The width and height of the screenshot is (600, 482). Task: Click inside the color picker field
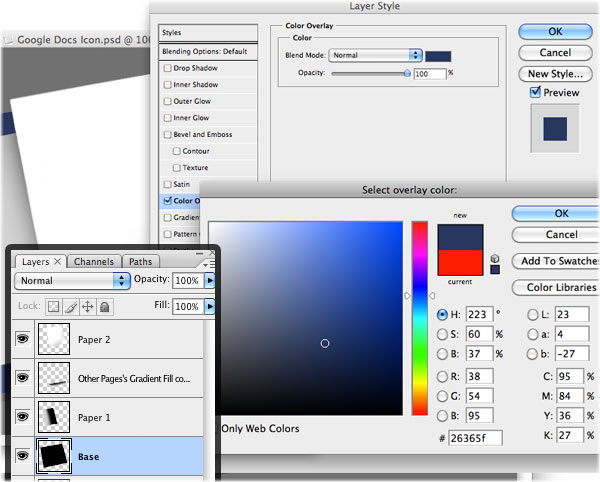pyautogui.click(x=305, y=318)
